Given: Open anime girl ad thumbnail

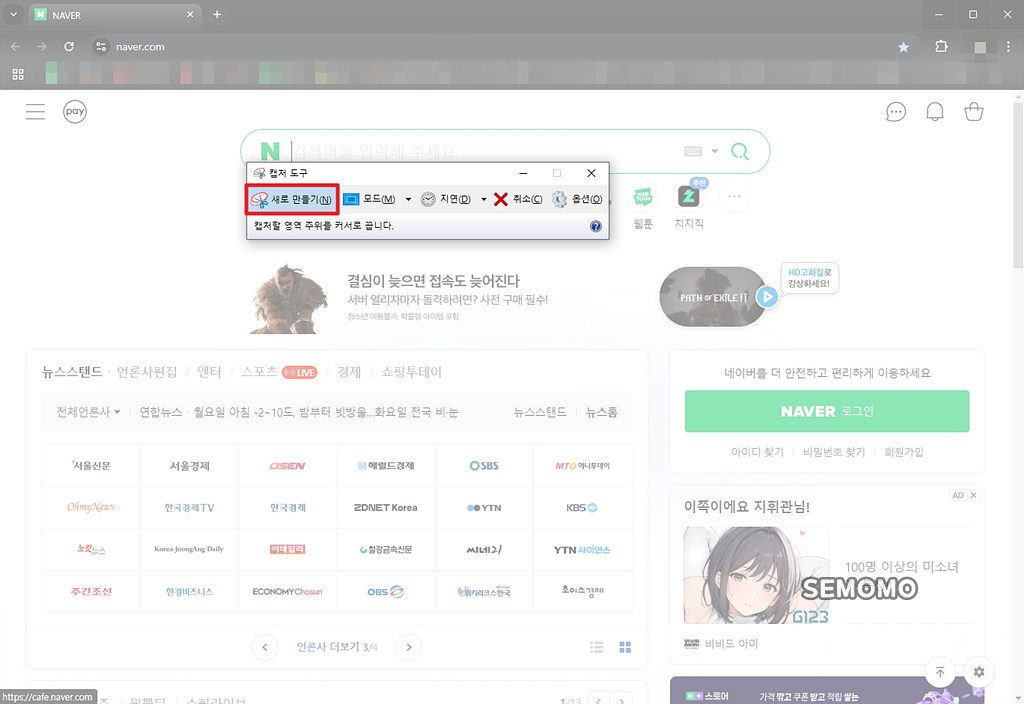Looking at the screenshot, I should 756,575.
